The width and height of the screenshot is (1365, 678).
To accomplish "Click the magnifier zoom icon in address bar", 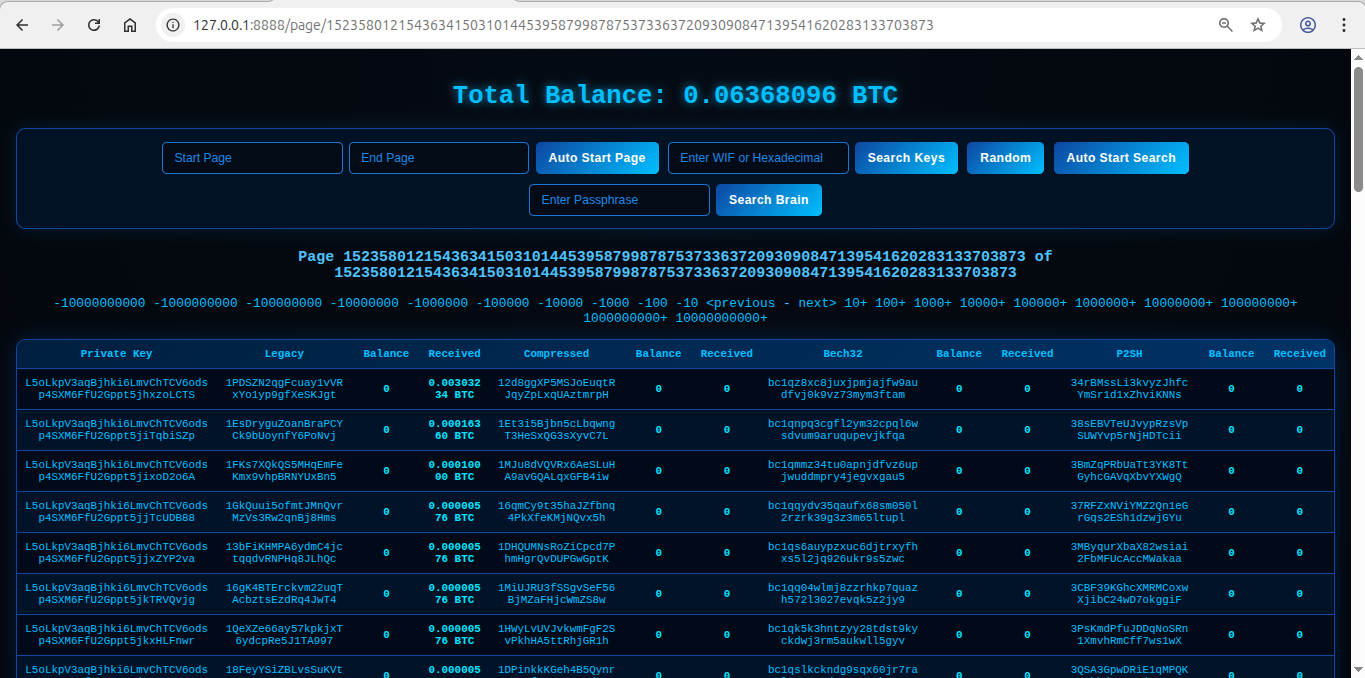I will (1225, 25).
